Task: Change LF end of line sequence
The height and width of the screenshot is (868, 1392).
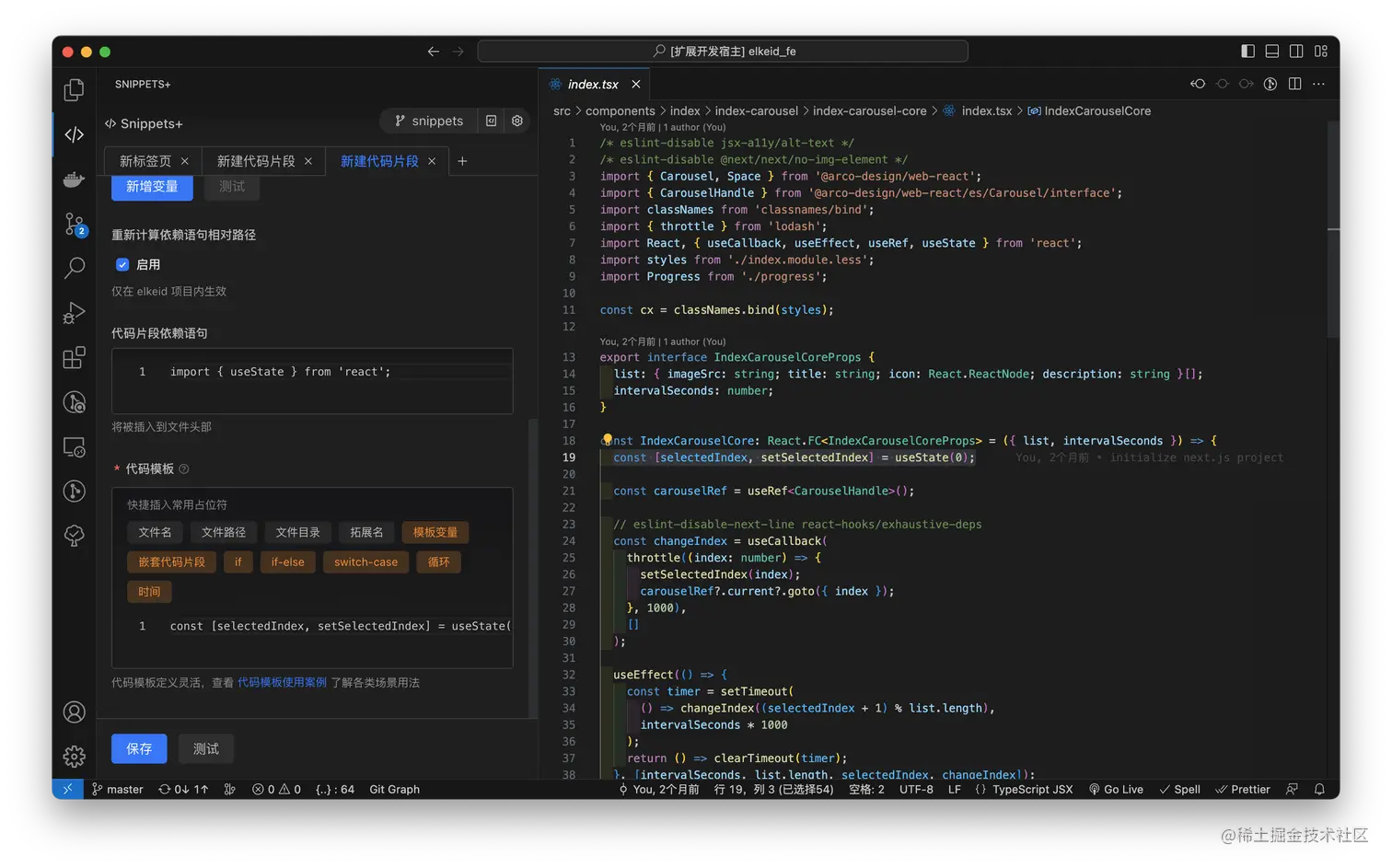Action: [x=954, y=790]
